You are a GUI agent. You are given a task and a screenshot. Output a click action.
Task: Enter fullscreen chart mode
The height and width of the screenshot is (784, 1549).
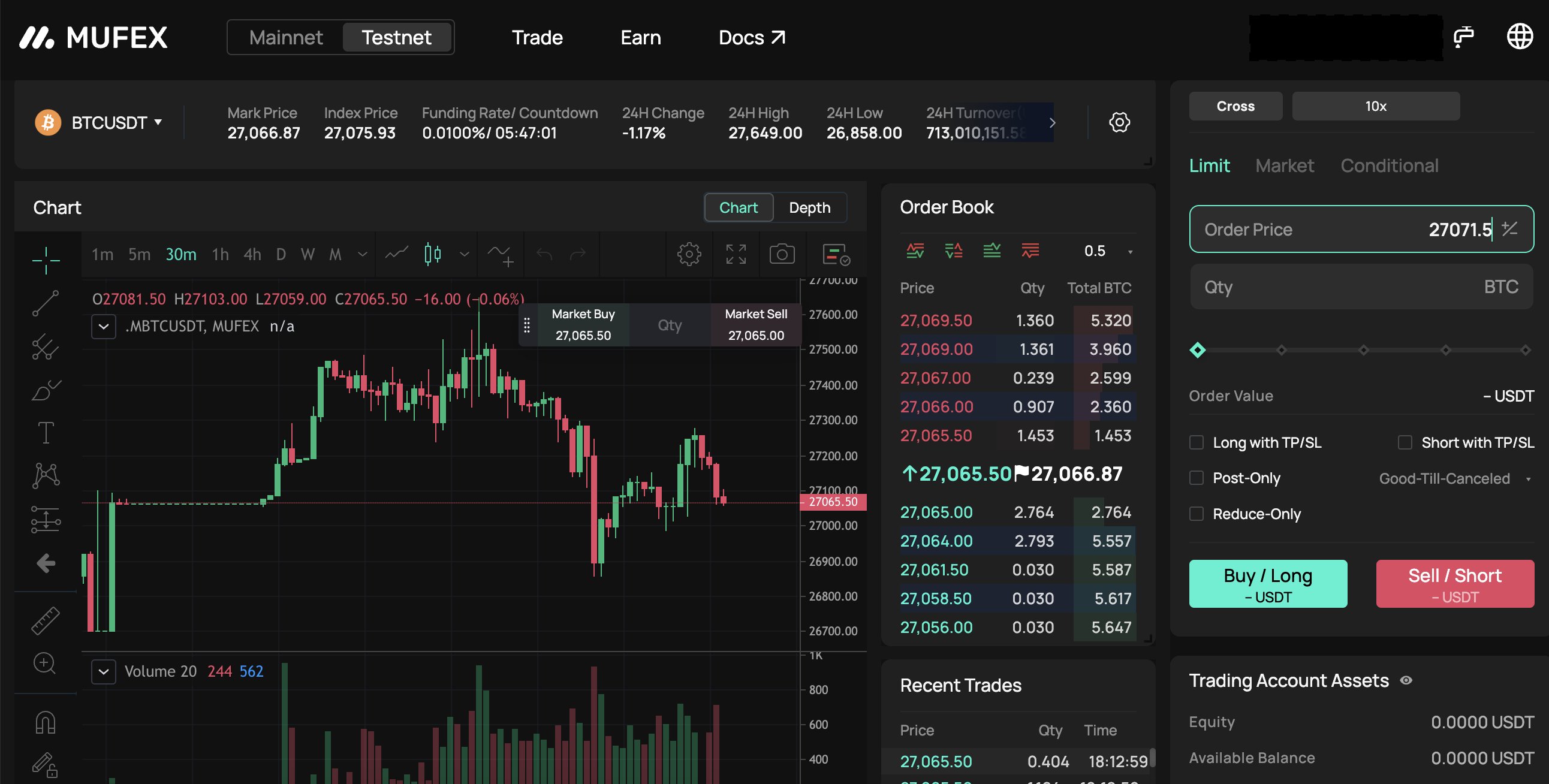(736, 254)
